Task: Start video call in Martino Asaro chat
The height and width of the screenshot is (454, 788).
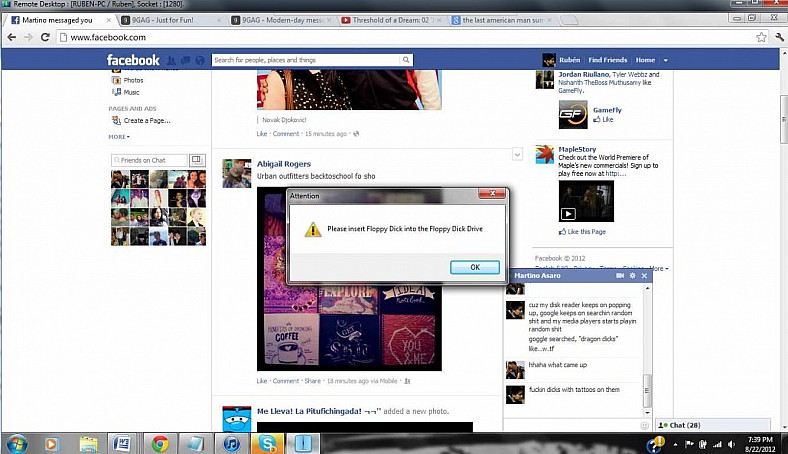Action: tap(621, 275)
